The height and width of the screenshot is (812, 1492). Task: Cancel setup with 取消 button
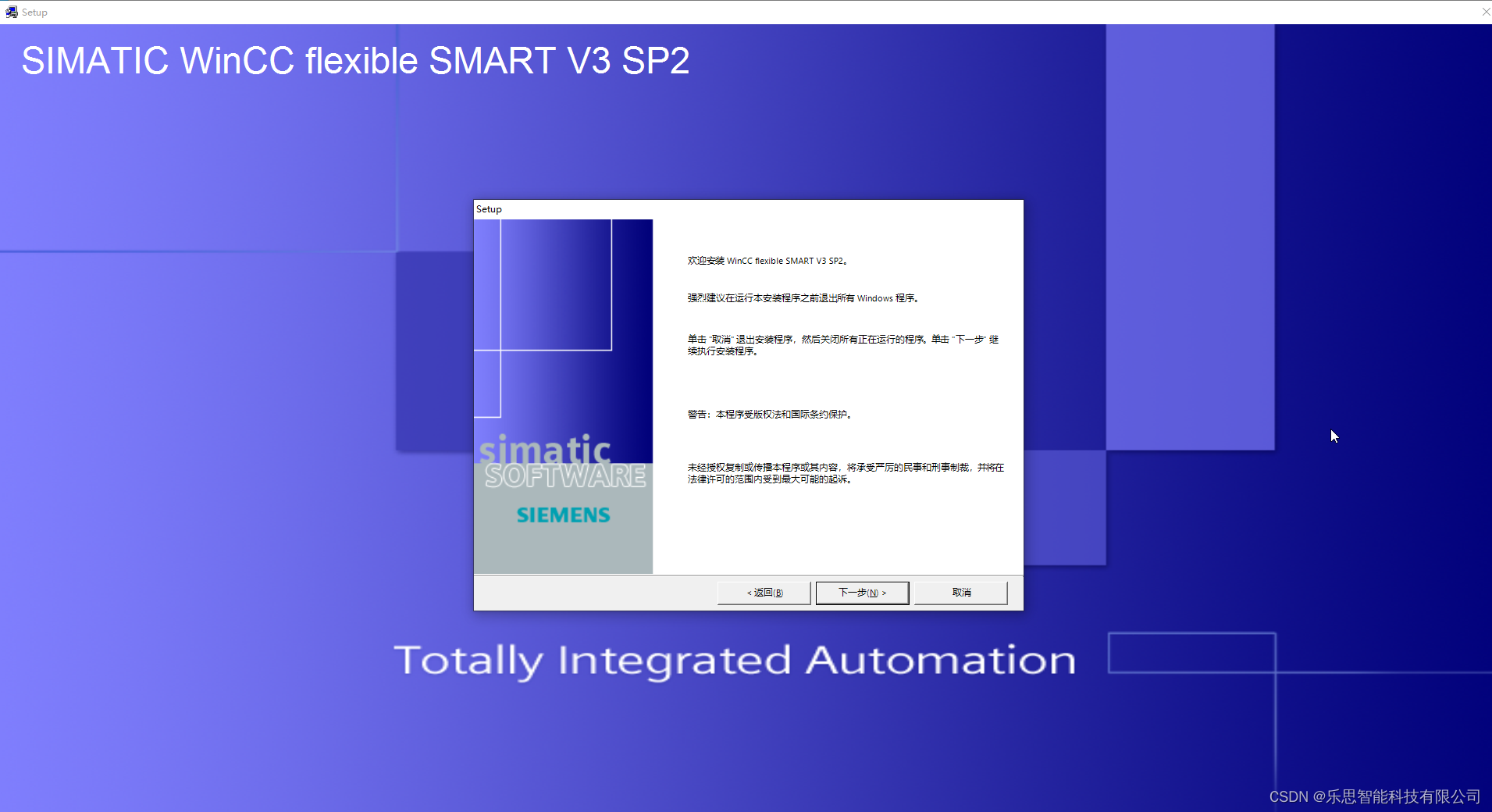[961, 593]
